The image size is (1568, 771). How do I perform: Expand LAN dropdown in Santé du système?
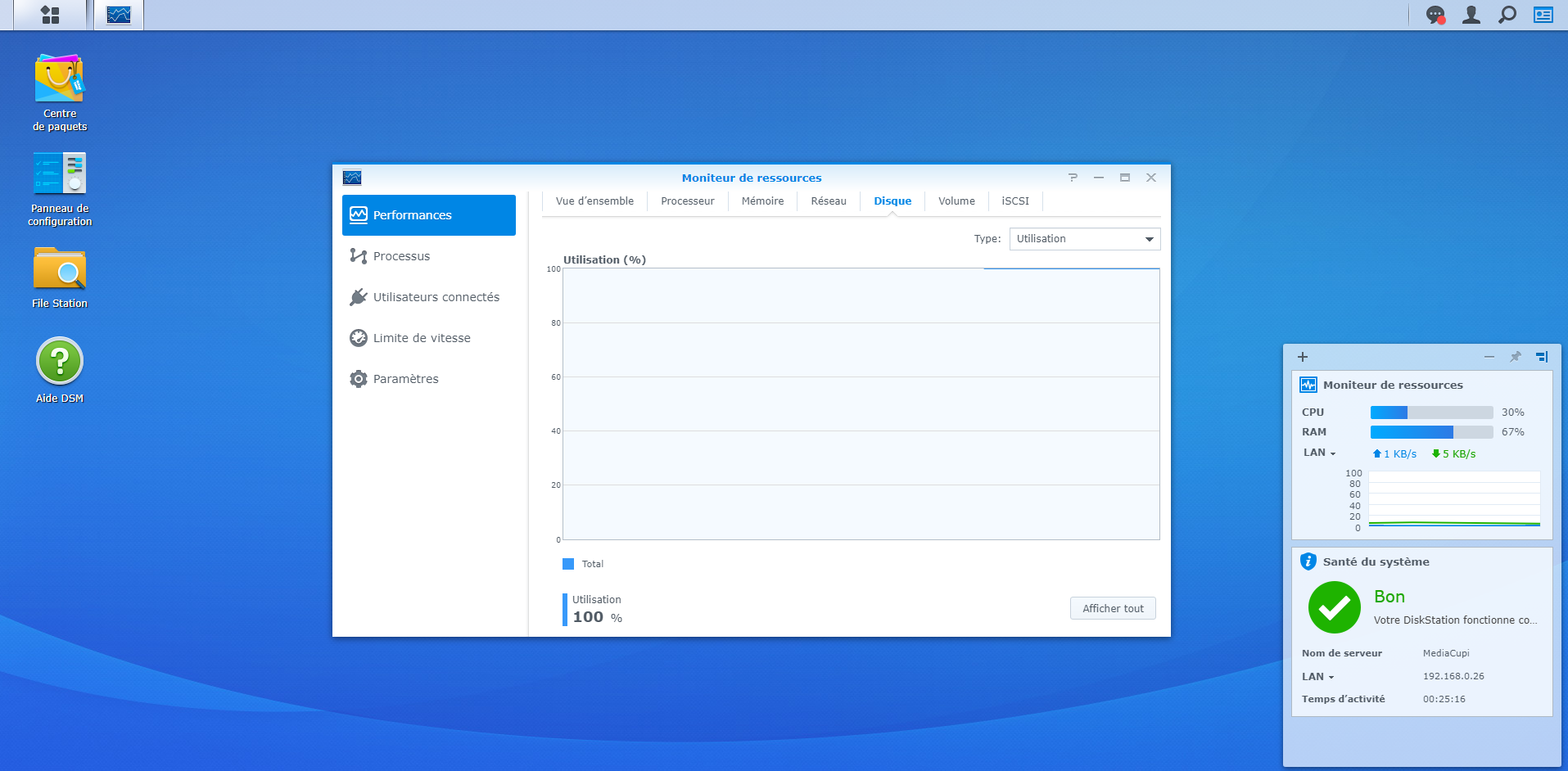pos(1318,677)
